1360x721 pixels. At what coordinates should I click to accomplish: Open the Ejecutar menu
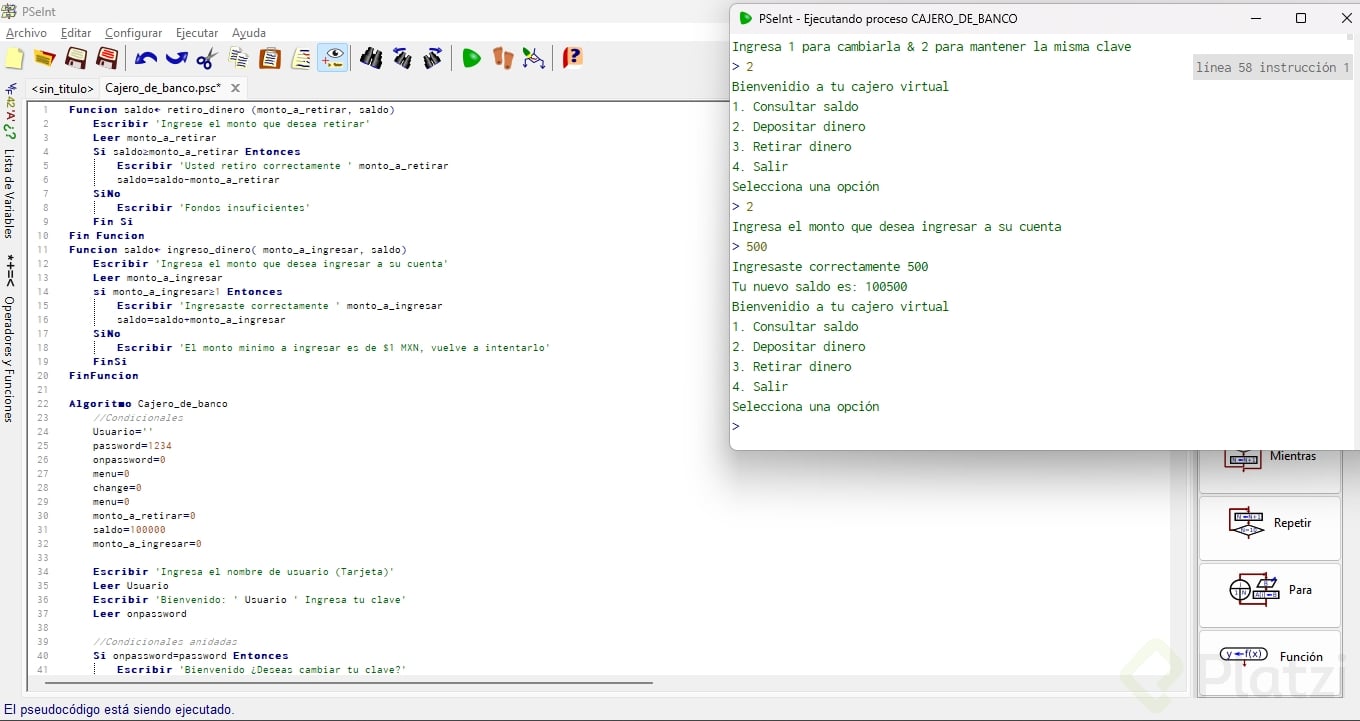click(x=197, y=33)
